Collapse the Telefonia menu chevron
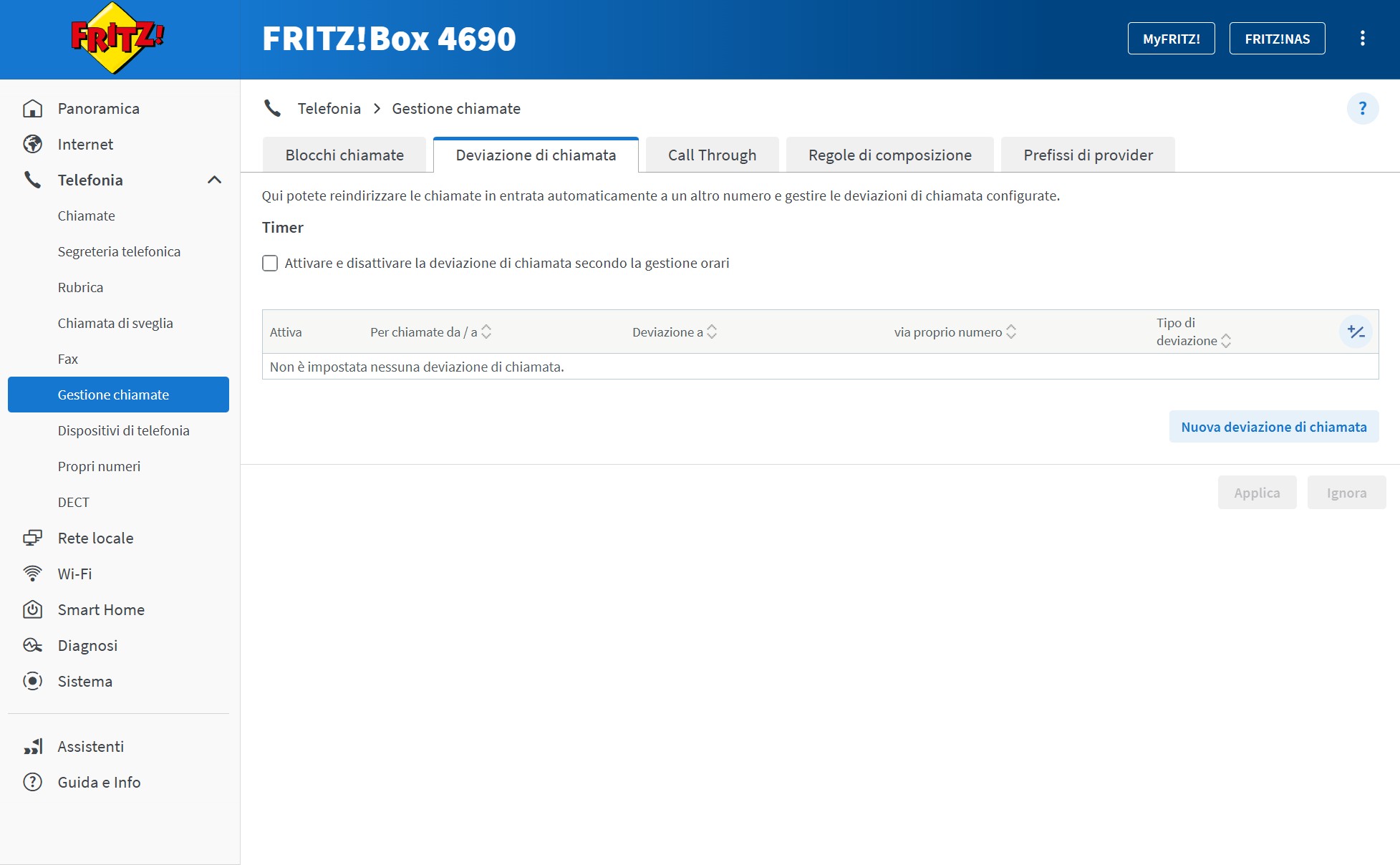 (214, 180)
